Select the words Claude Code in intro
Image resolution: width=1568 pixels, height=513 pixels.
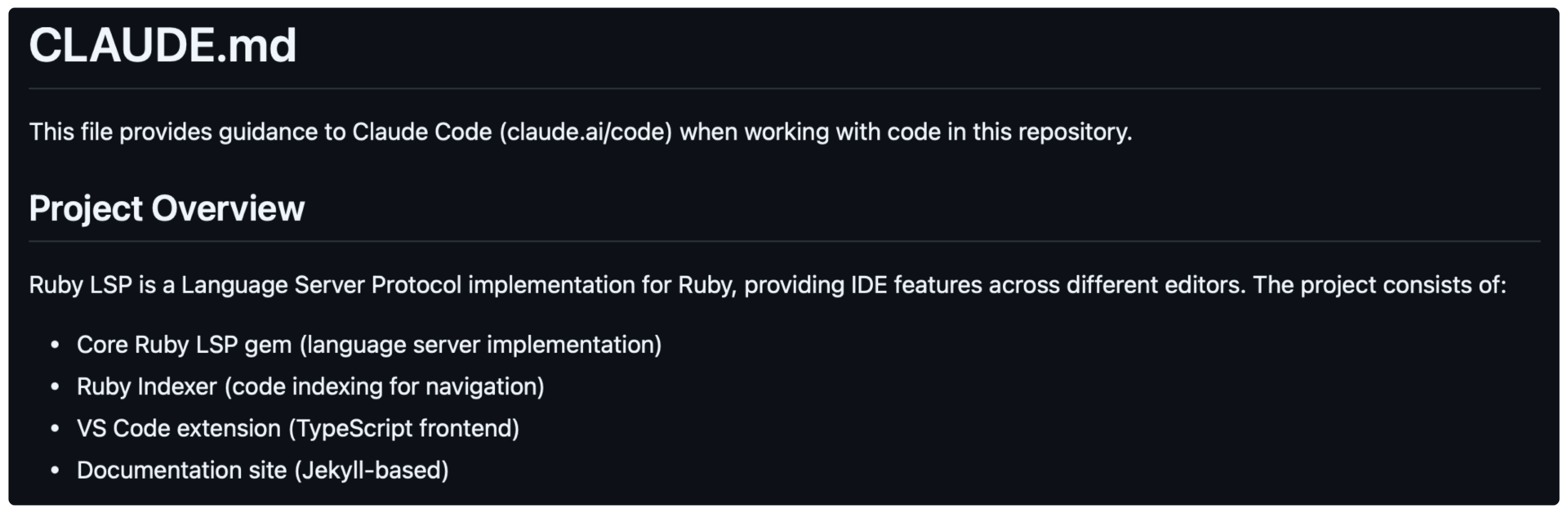(x=421, y=132)
